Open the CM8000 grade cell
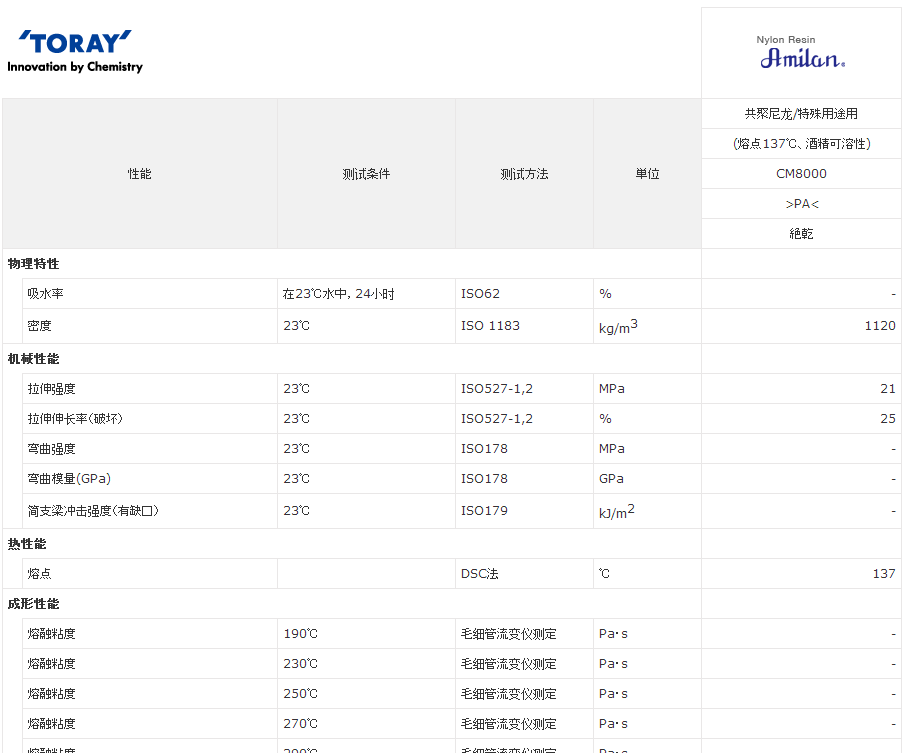 [x=801, y=174]
